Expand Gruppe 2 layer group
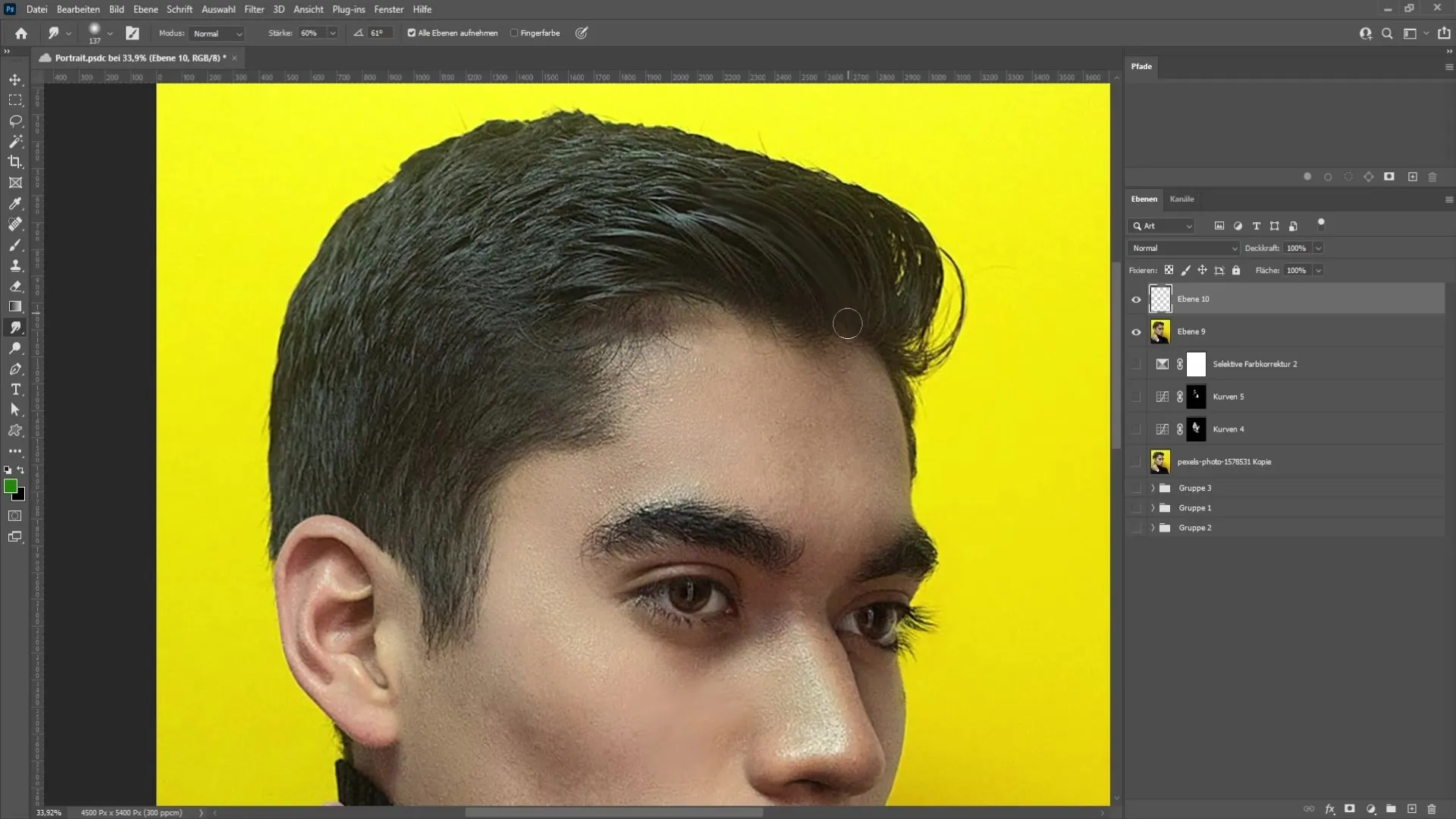This screenshot has height=819, width=1456. pos(1153,527)
